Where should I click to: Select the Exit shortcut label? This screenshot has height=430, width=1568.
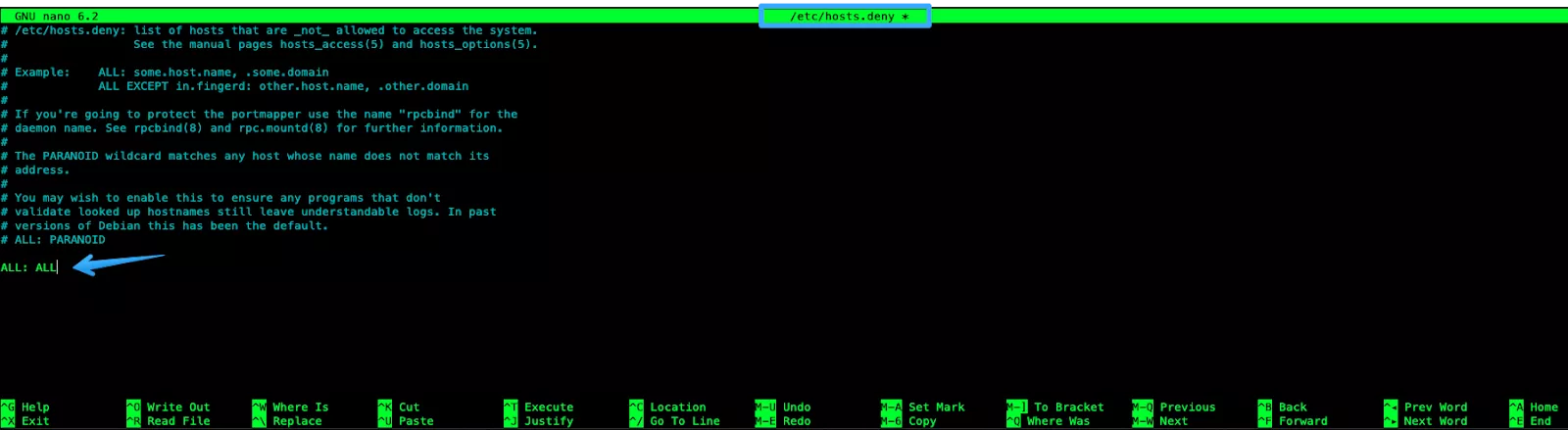click(35, 421)
